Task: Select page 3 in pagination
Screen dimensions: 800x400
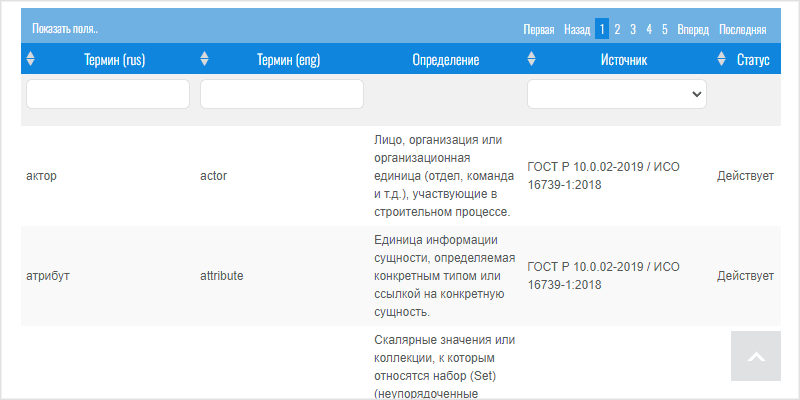Action: [633, 30]
